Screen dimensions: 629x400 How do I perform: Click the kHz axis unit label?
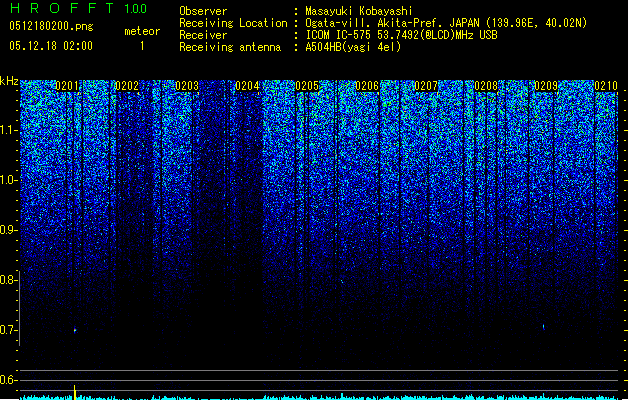pyautogui.click(x=9, y=81)
